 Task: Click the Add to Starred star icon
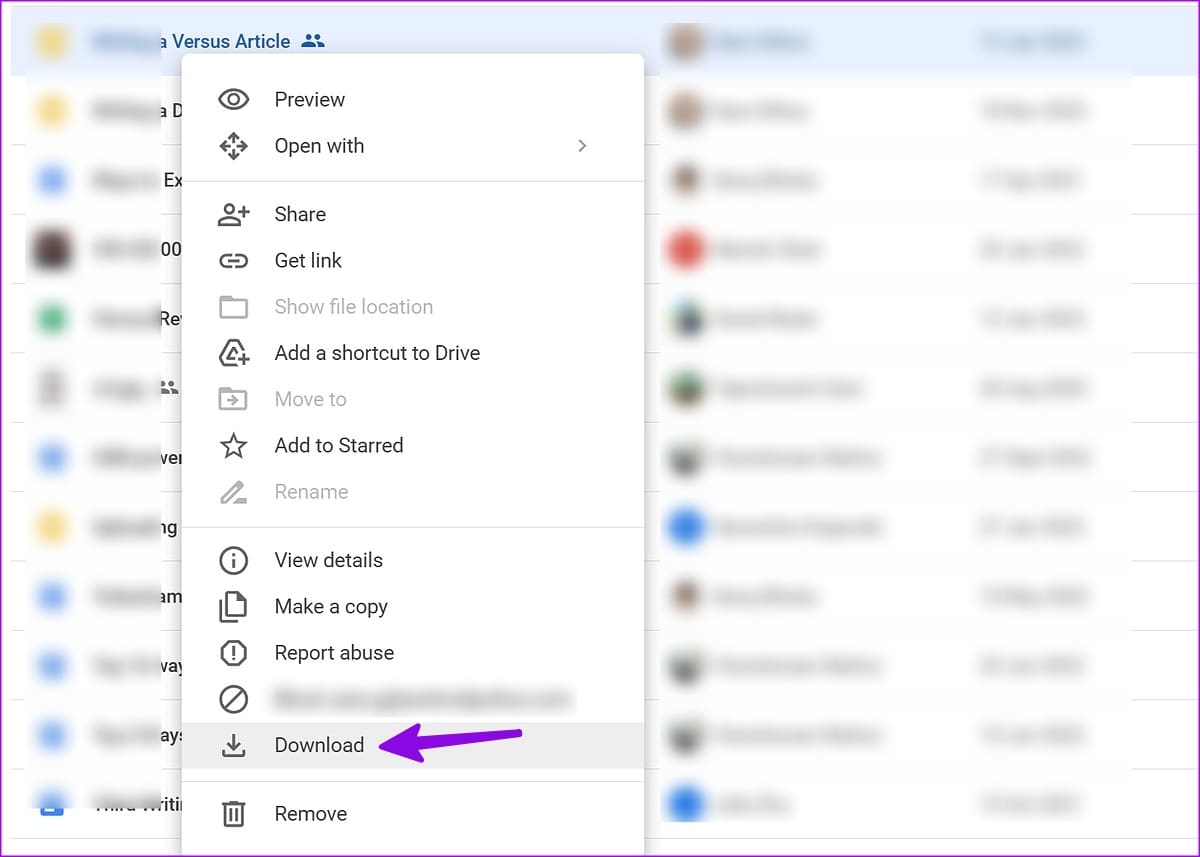point(233,445)
